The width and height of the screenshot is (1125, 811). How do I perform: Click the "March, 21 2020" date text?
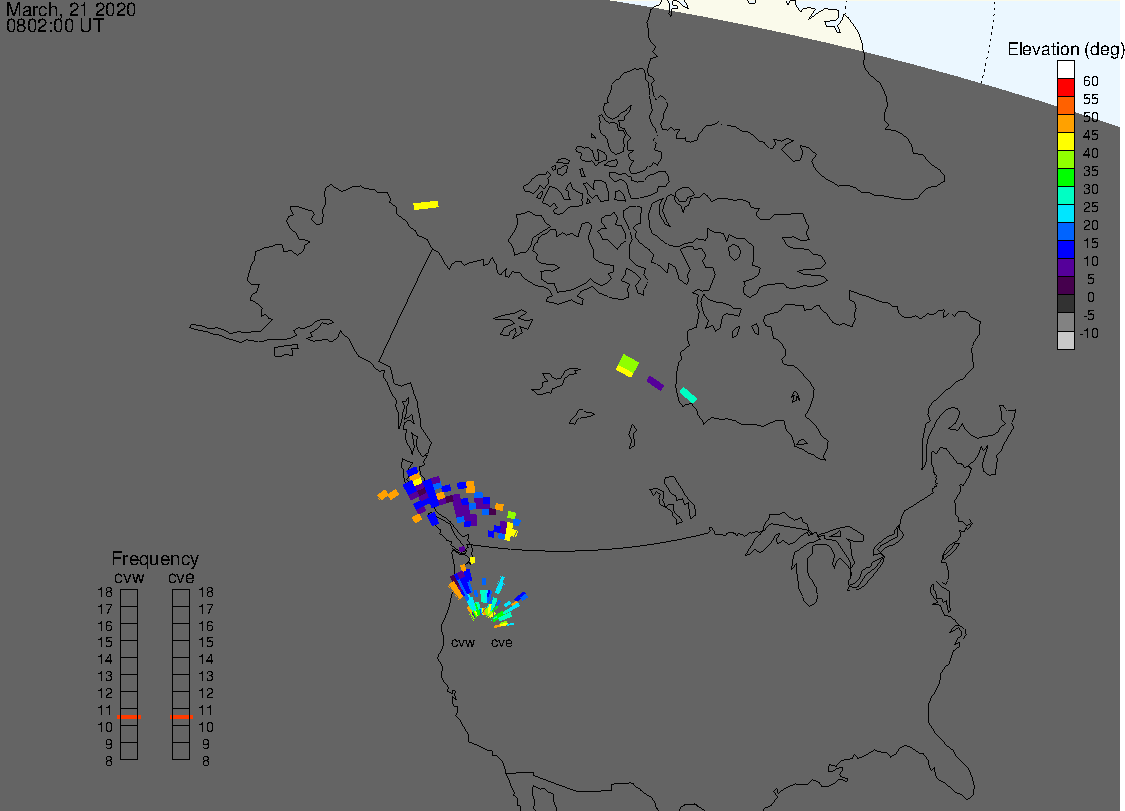point(71,10)
